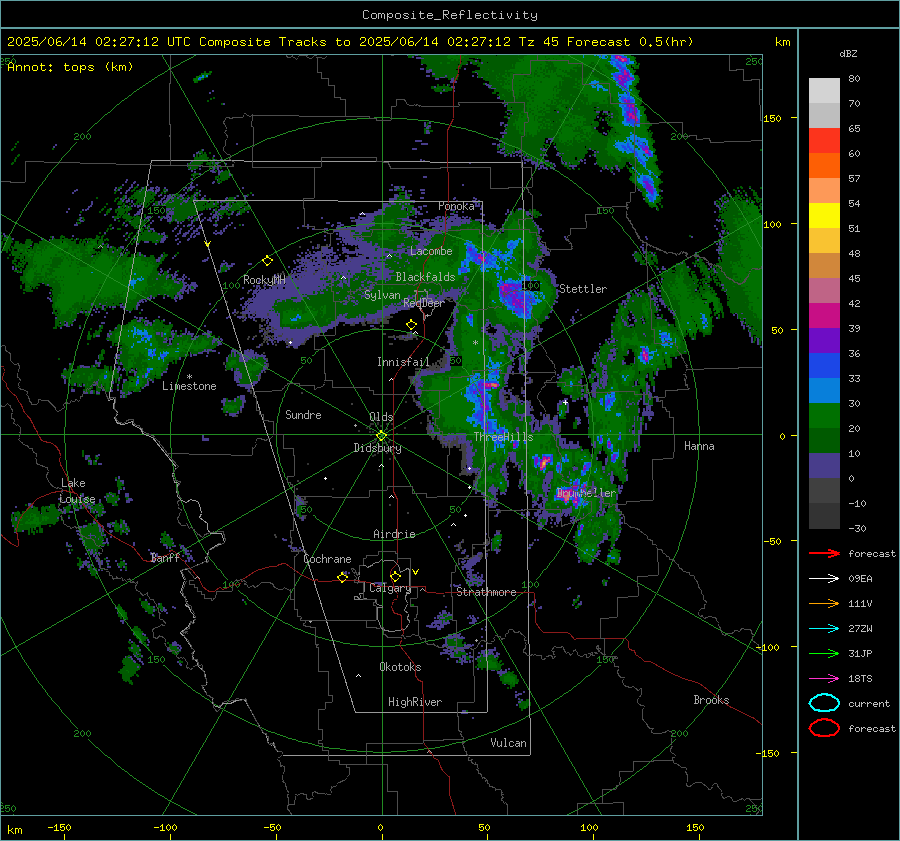
Task: Click the Composite_Reflectivity title
Action: [449, 15]
